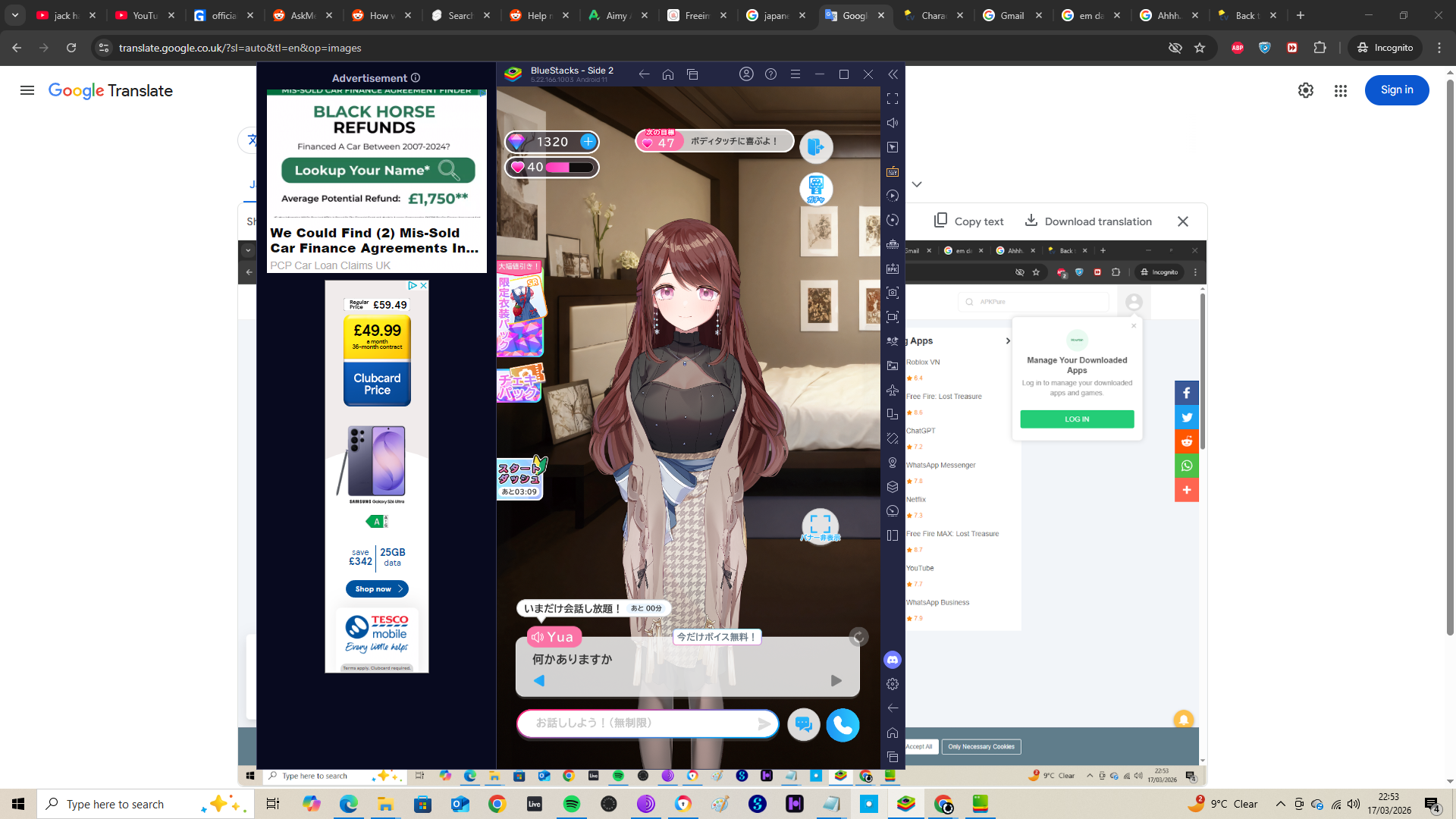The image size is (1456, 819).
Task: Click the blue plus to add gems
Action: pyautogui.click(x=588, y=142)
